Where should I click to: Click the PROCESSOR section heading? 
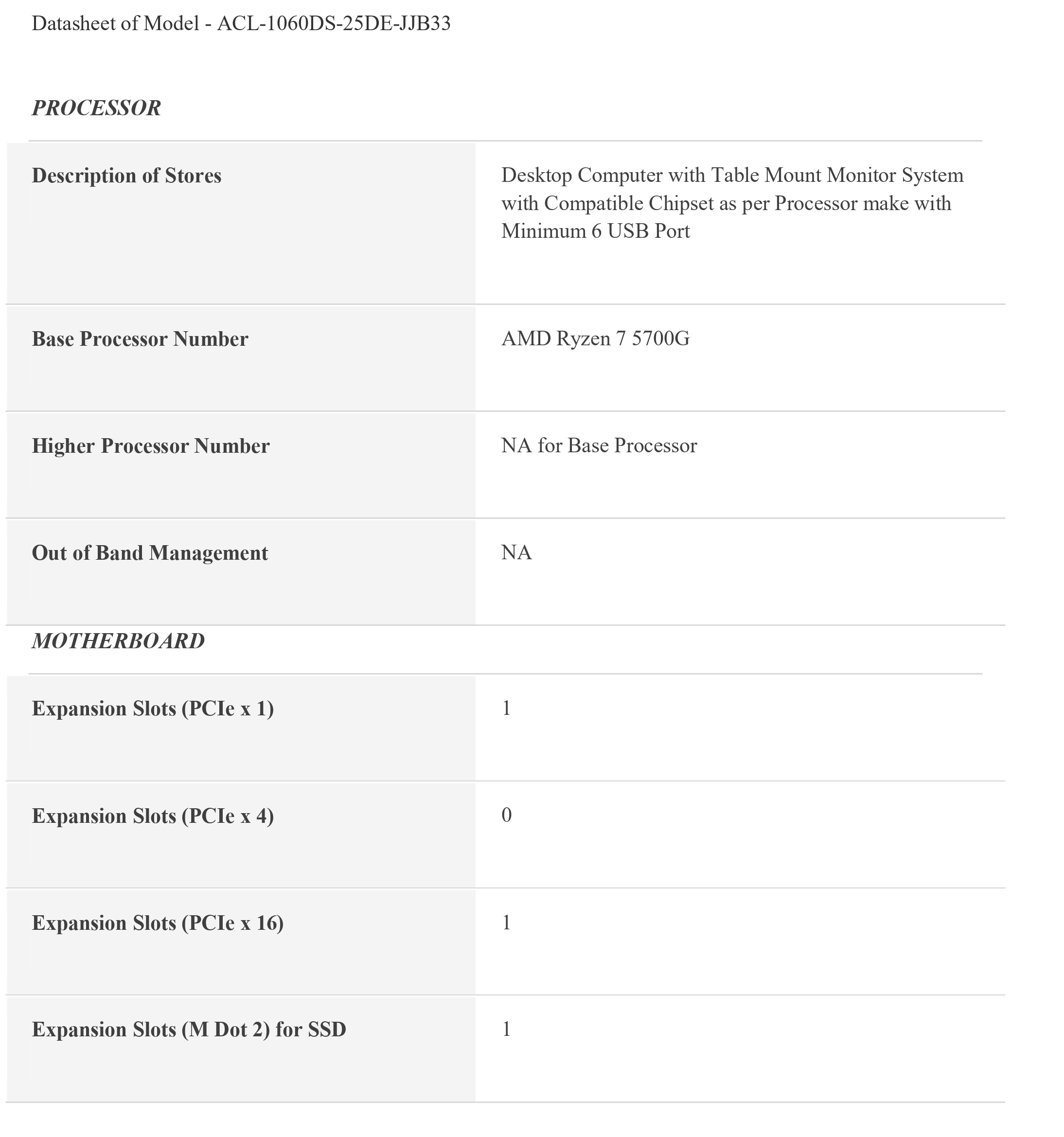tap(96, 108)
